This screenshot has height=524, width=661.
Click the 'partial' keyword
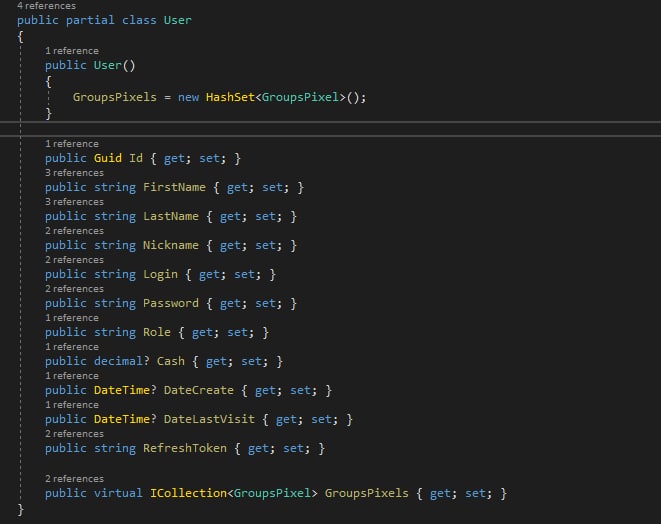[90, 20]
